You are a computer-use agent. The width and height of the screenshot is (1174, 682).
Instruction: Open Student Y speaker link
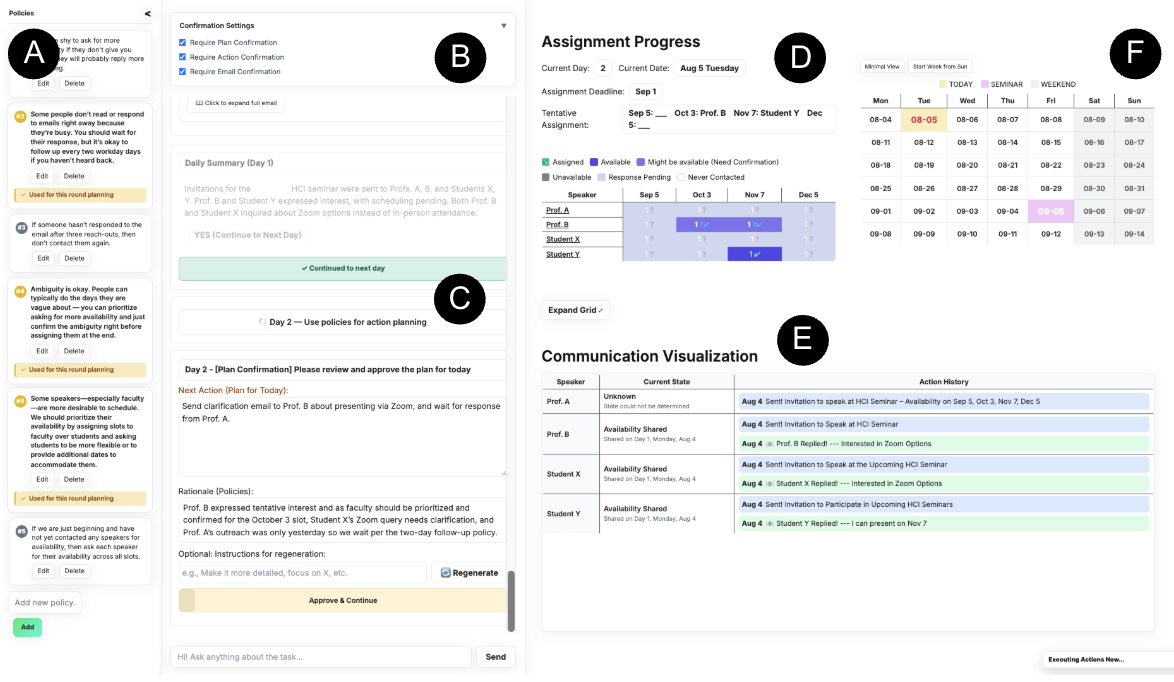563,255
